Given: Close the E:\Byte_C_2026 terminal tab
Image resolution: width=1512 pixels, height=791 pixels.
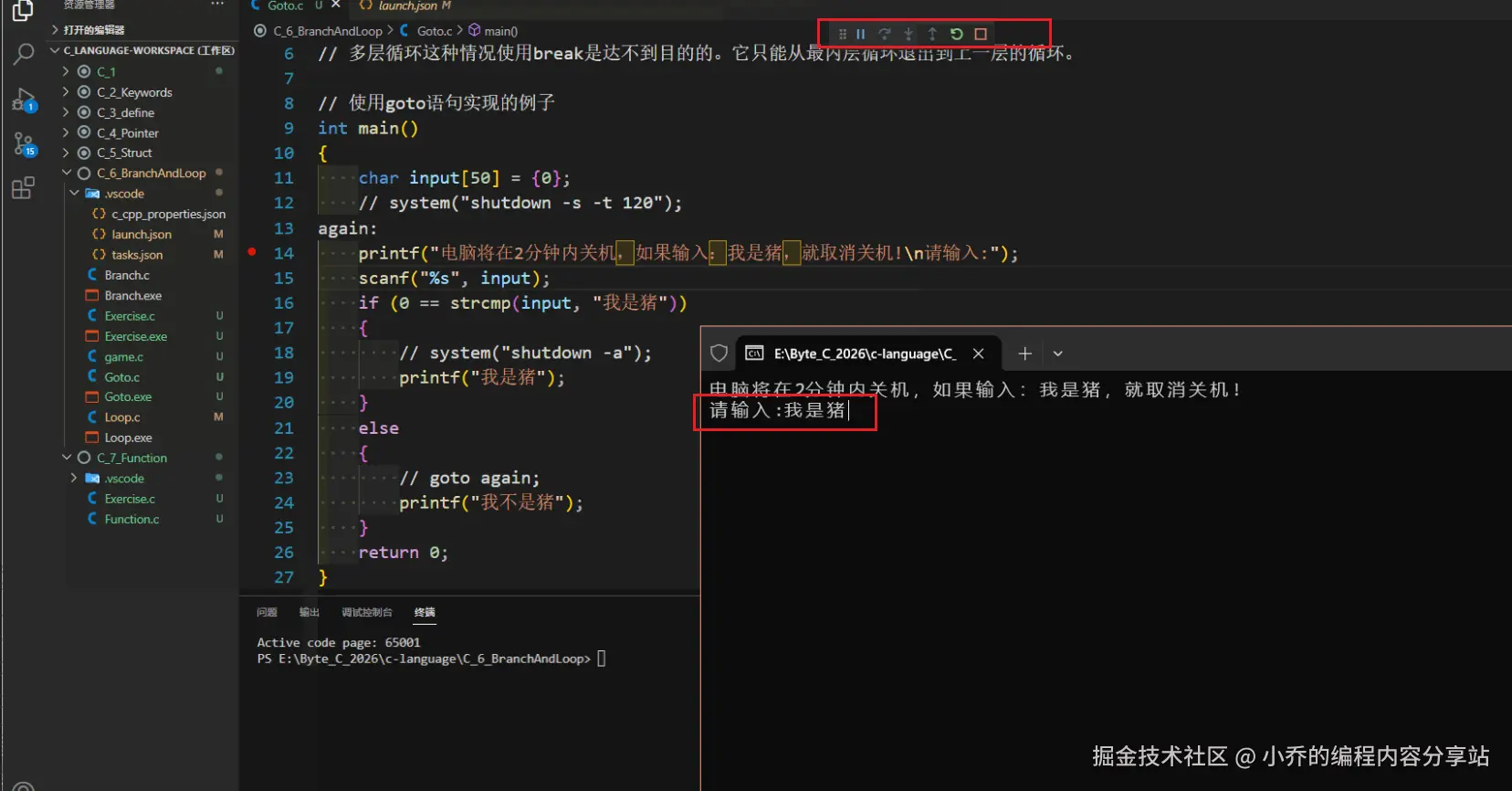Looking at the screenshot, I should 978,353.
